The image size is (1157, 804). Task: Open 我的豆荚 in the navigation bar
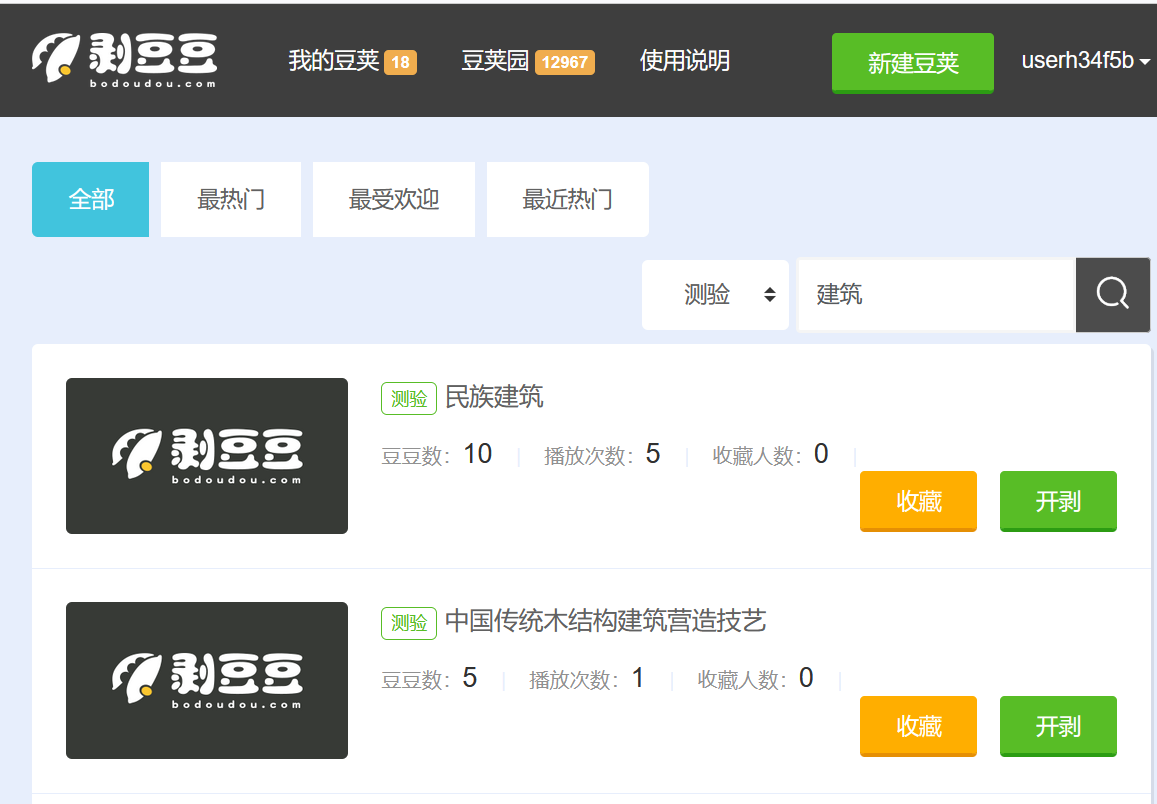334,61
